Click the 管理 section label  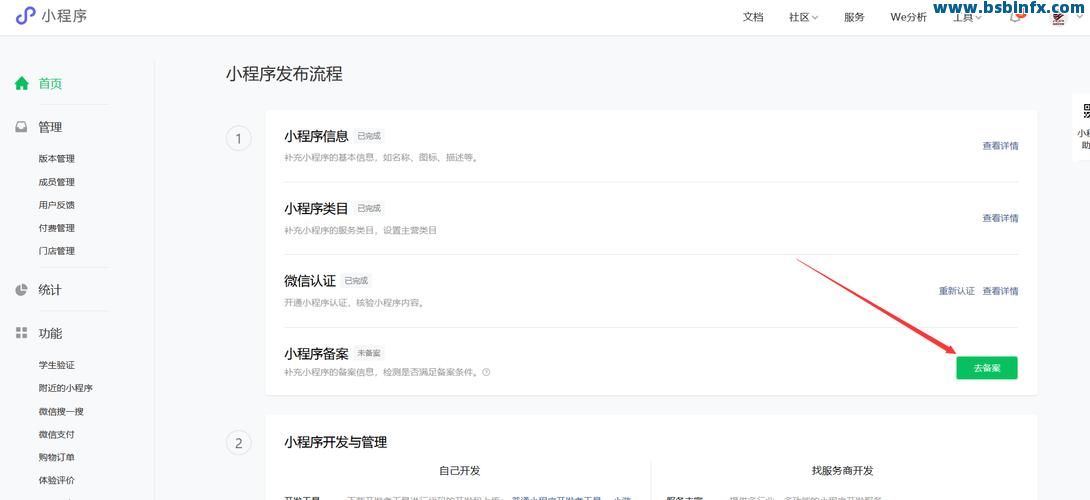(50, 127)
